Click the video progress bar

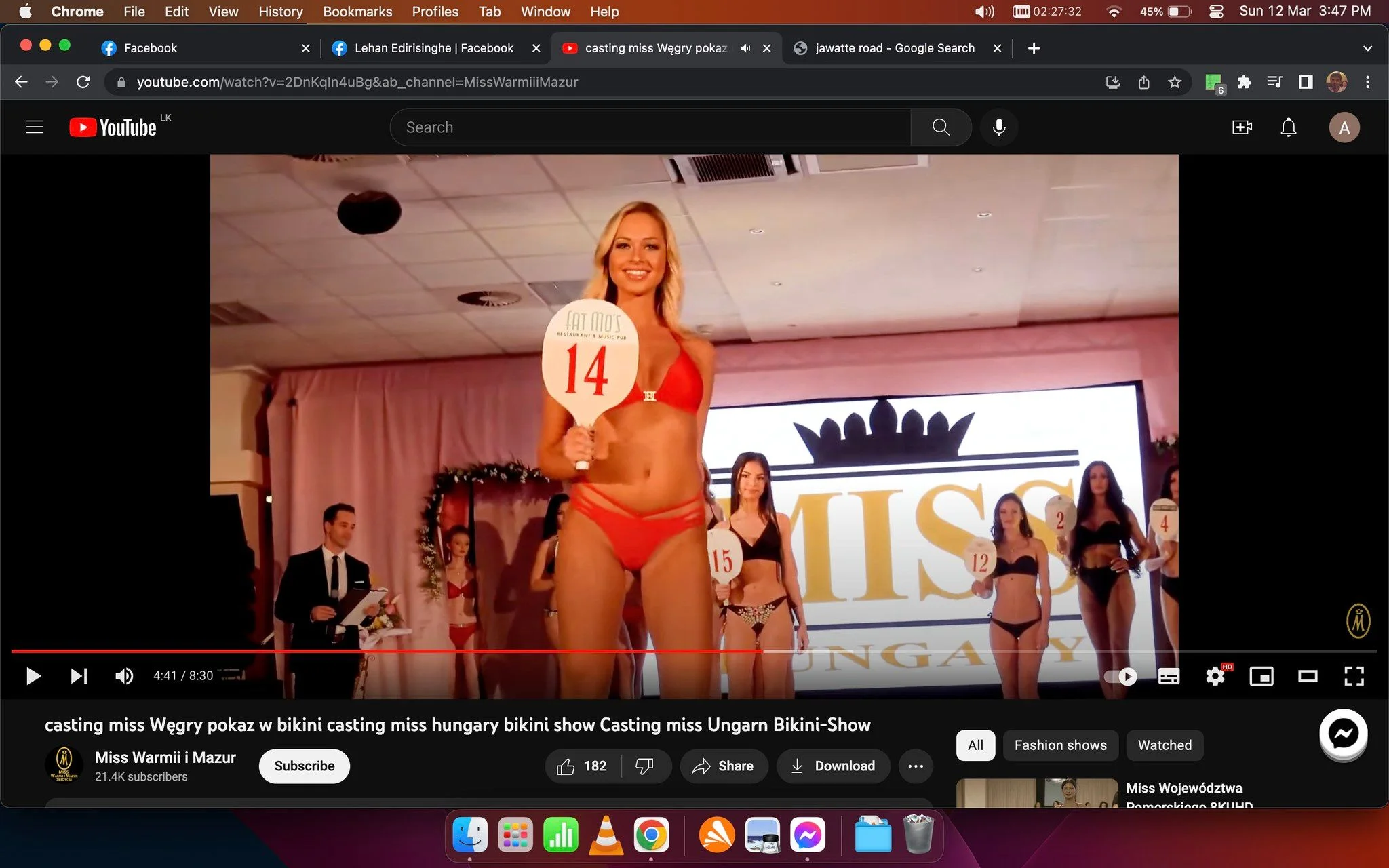[x=694, y=651]
